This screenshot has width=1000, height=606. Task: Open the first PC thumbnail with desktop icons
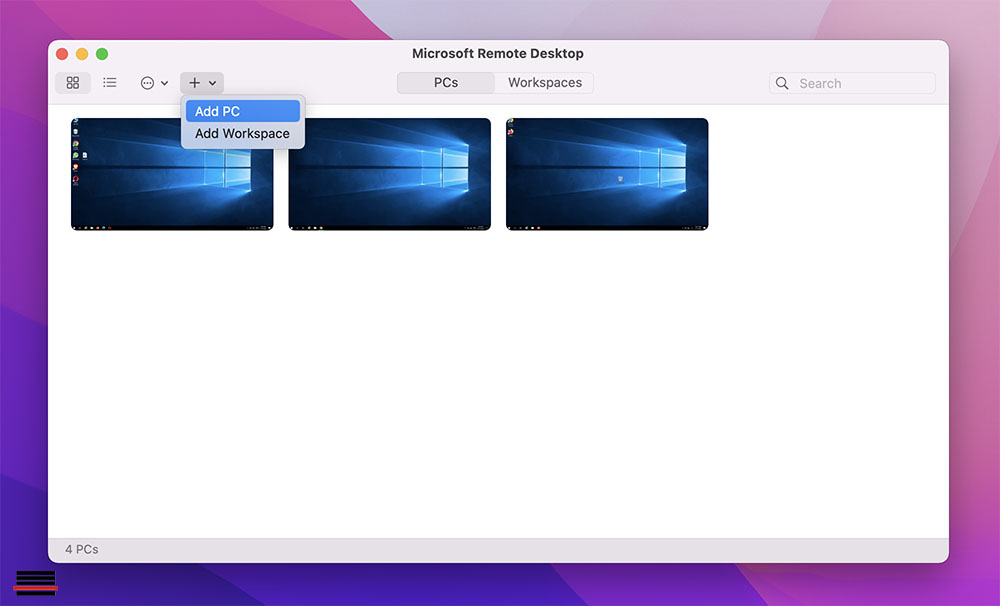tap(172, 174)
